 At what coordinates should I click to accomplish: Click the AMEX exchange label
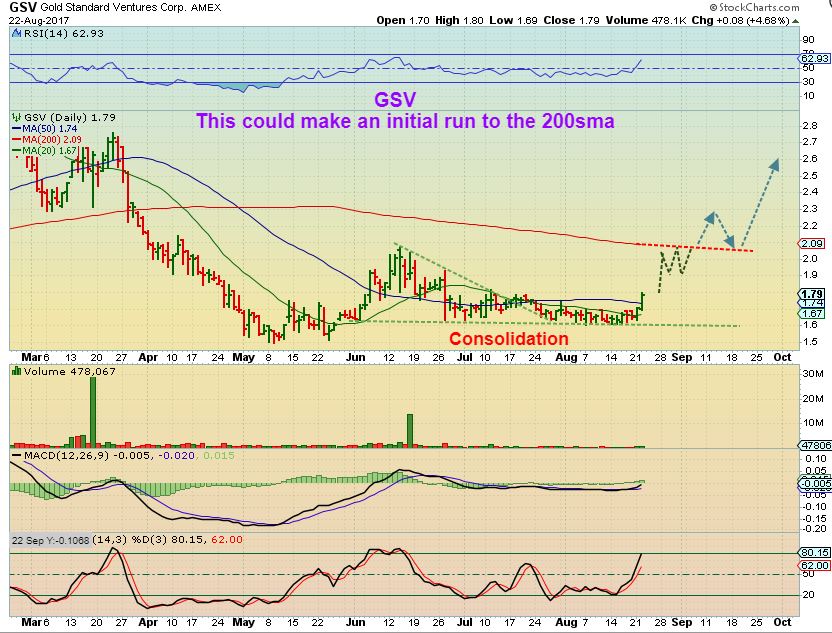tap(206, 8)
